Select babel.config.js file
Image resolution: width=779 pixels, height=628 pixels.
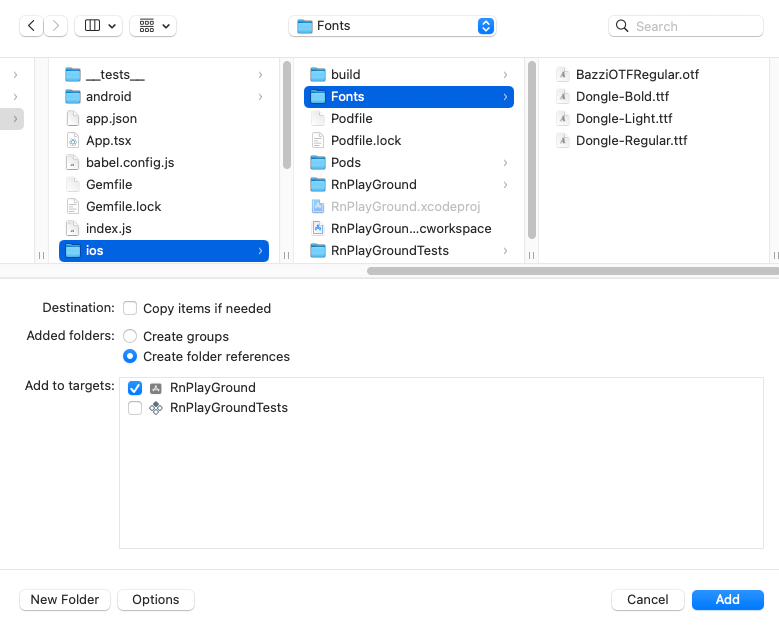click(164, 162)
